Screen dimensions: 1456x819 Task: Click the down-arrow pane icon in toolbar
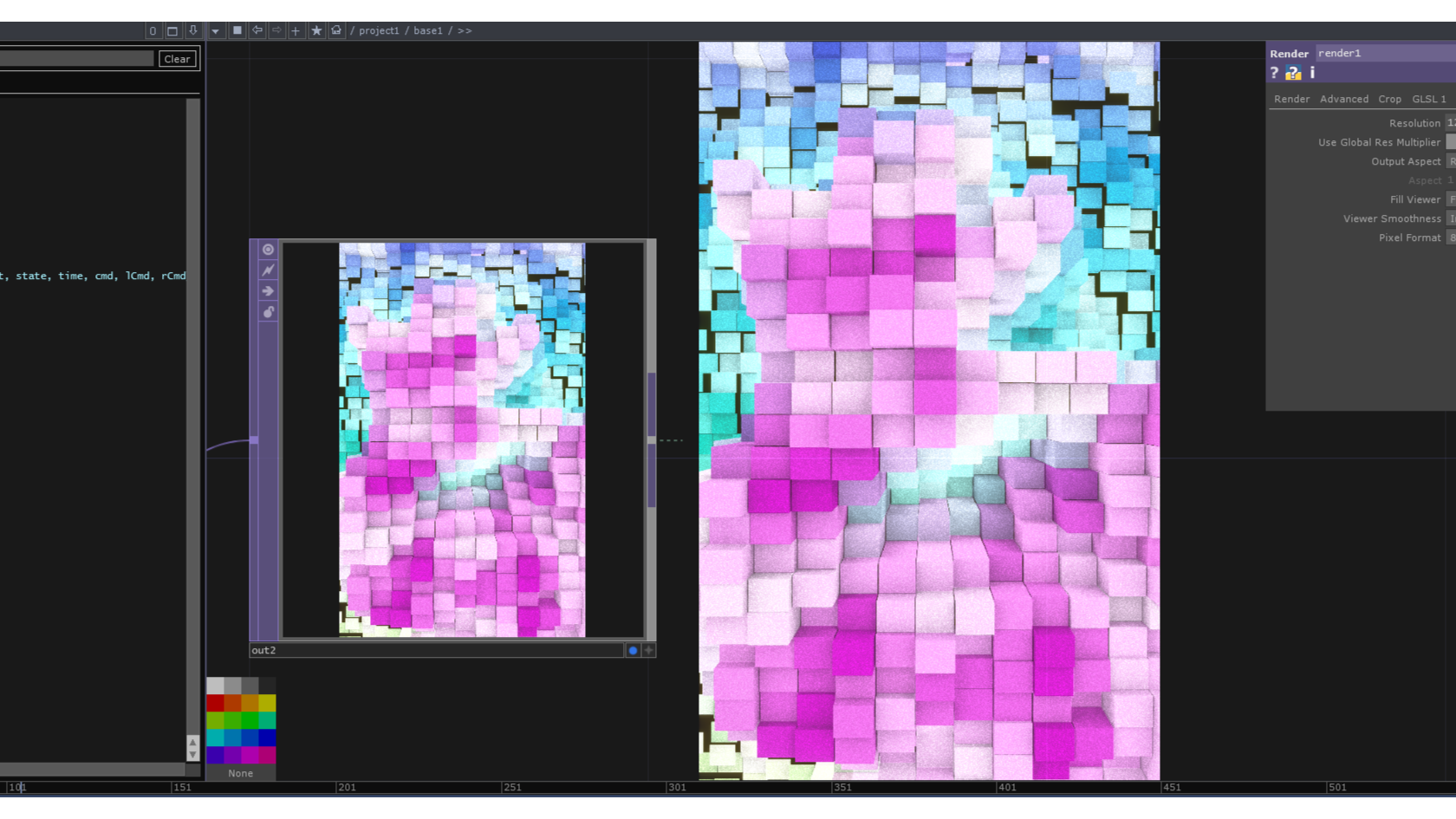[193, 31]
